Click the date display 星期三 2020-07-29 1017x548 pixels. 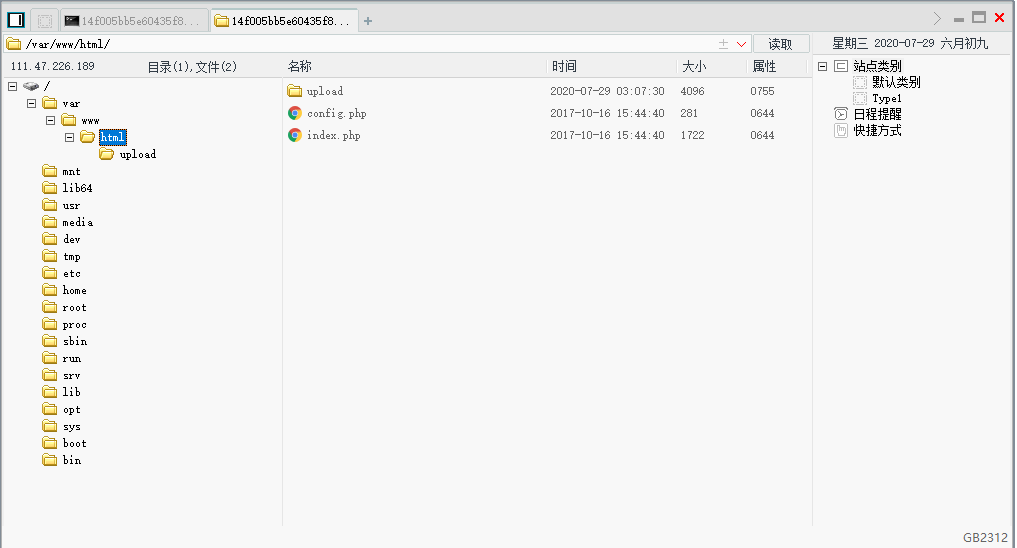tap(883, 43)
